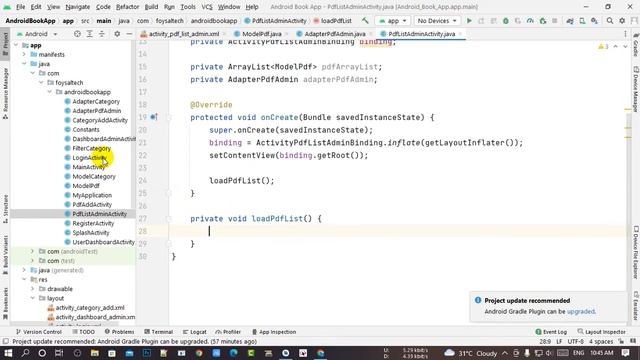Open the Refactor menu

[x=127, y=7]
